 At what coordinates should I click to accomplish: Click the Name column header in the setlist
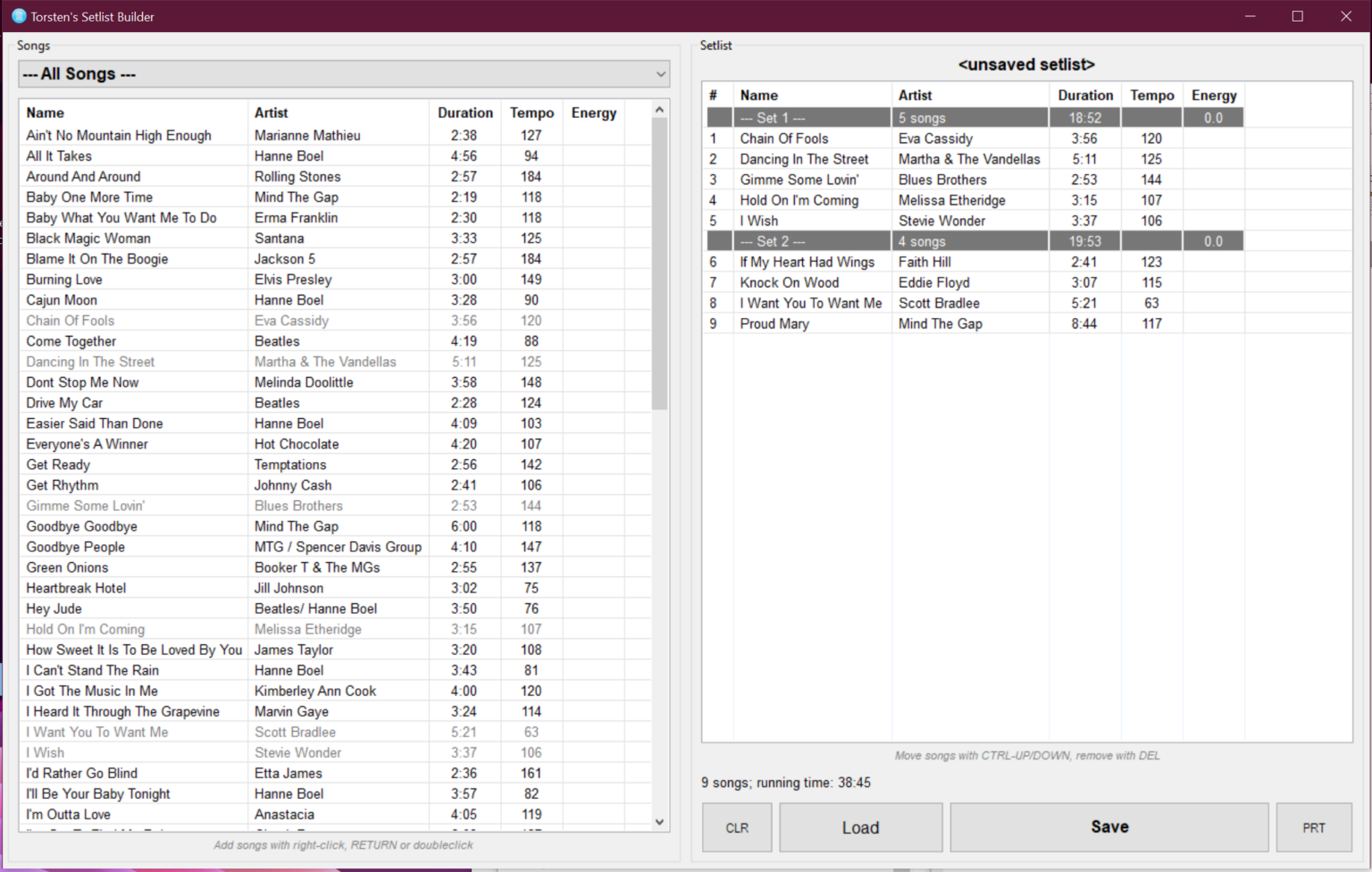click(x=758, y=95)
